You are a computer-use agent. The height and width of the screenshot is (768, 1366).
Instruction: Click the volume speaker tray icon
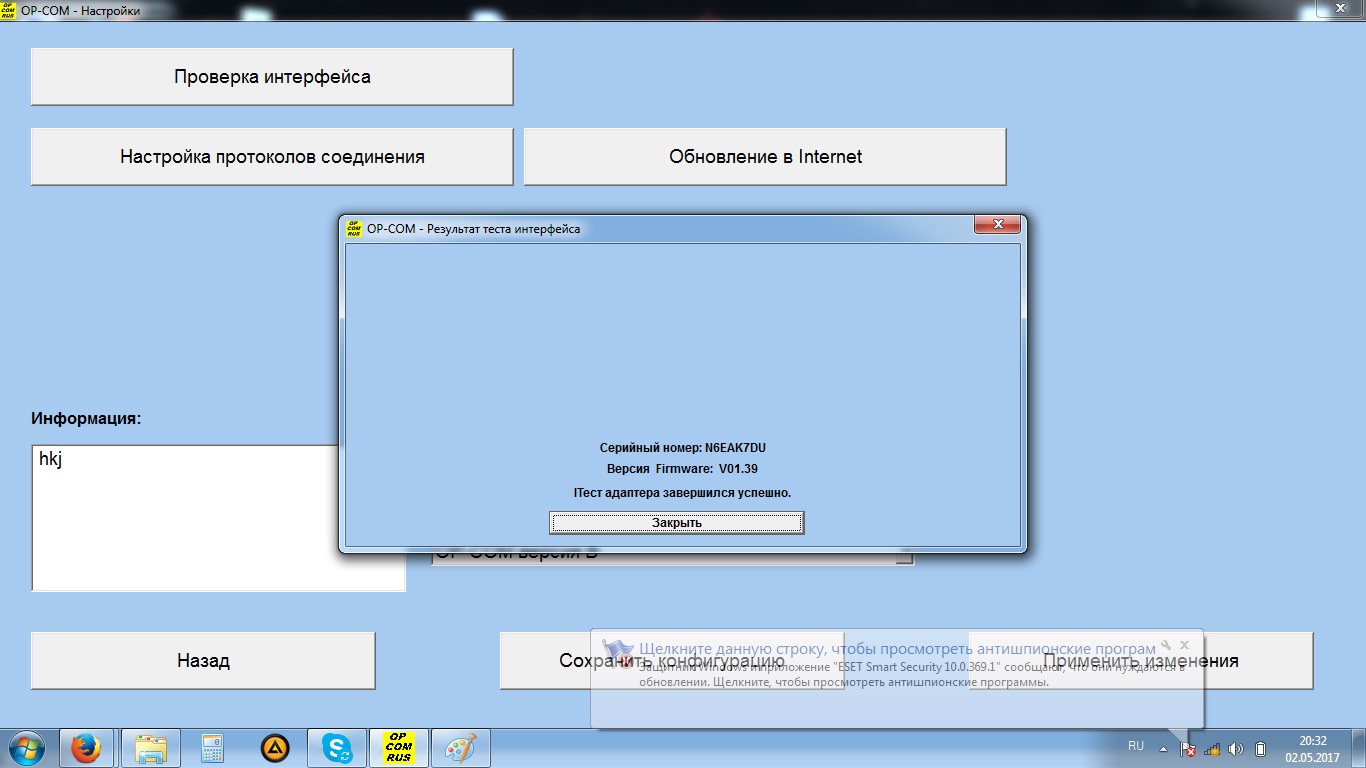[x=1236, y=748]
